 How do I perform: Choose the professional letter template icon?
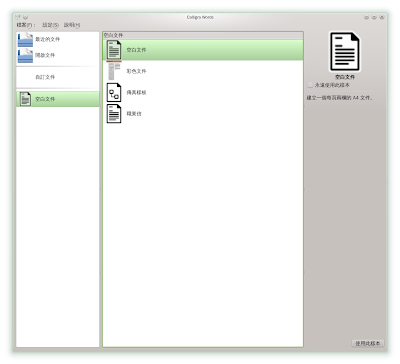coord(114,114)
